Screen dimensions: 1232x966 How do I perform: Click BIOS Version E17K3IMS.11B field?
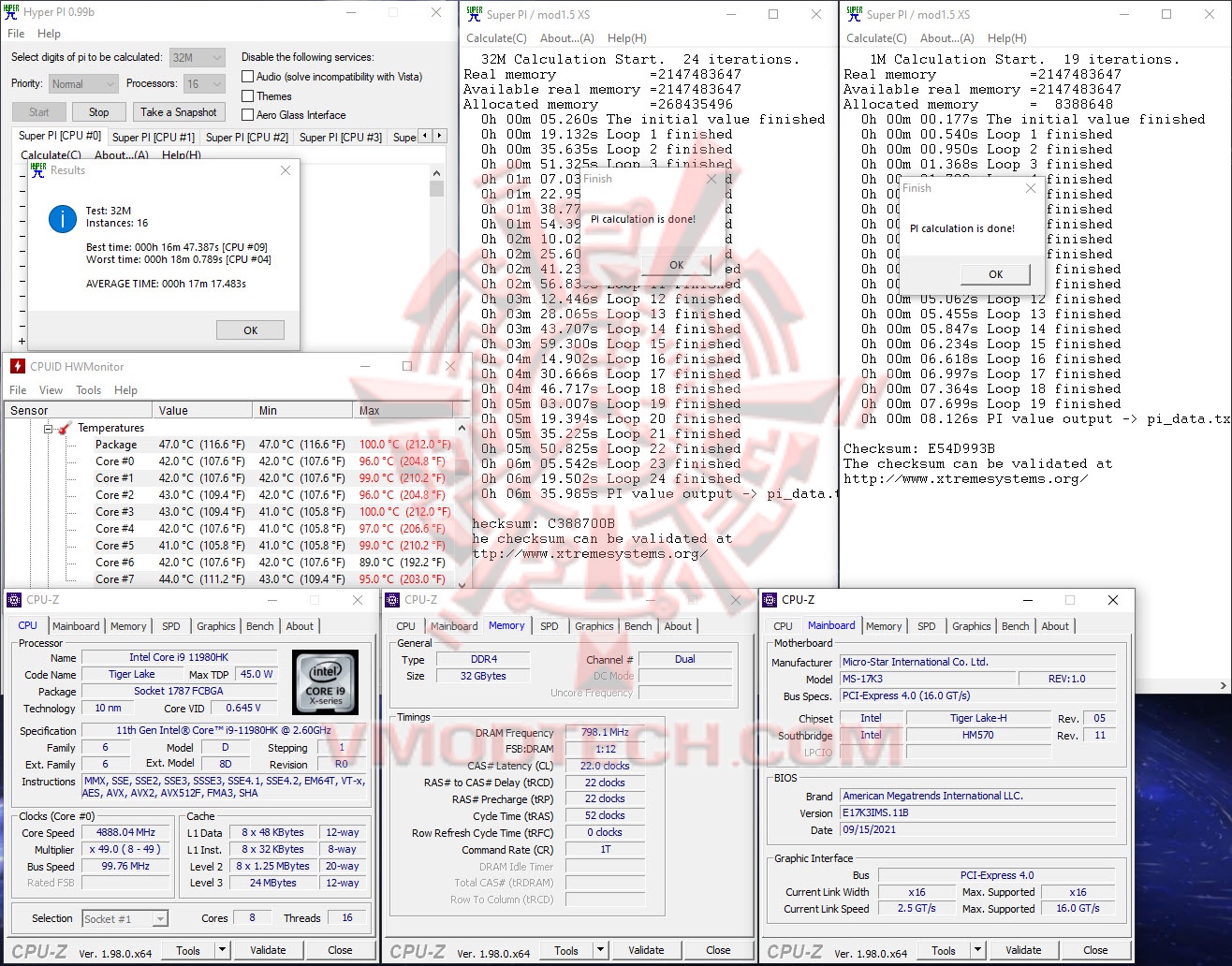pyautogui.click(x=977, y=812)
